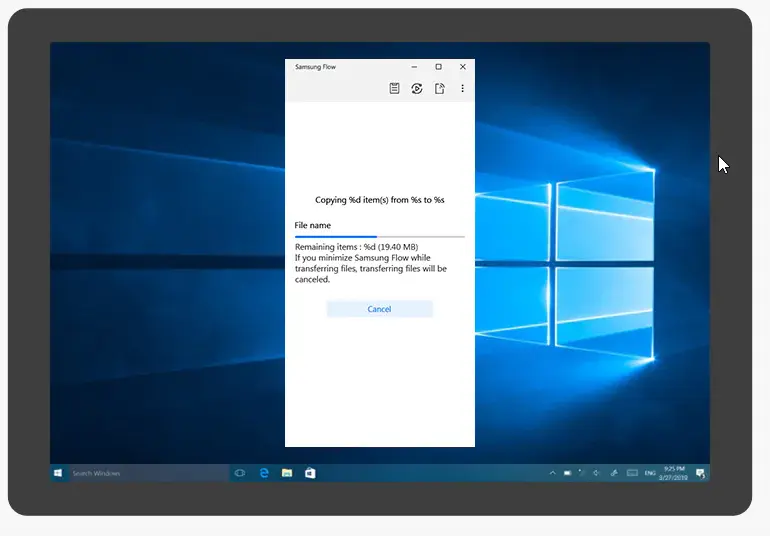Show hidden system tray icons
Screen dimensions: 770x536
pyautogui.click(x=552, y=473)
